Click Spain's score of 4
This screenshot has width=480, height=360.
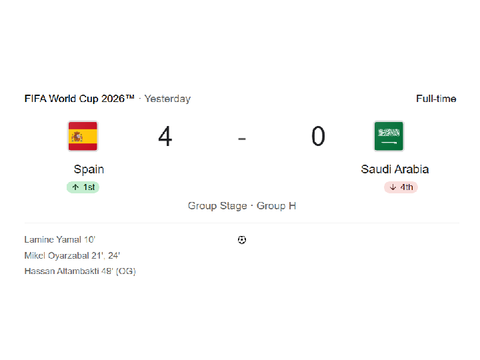click(x=165, y=136)
